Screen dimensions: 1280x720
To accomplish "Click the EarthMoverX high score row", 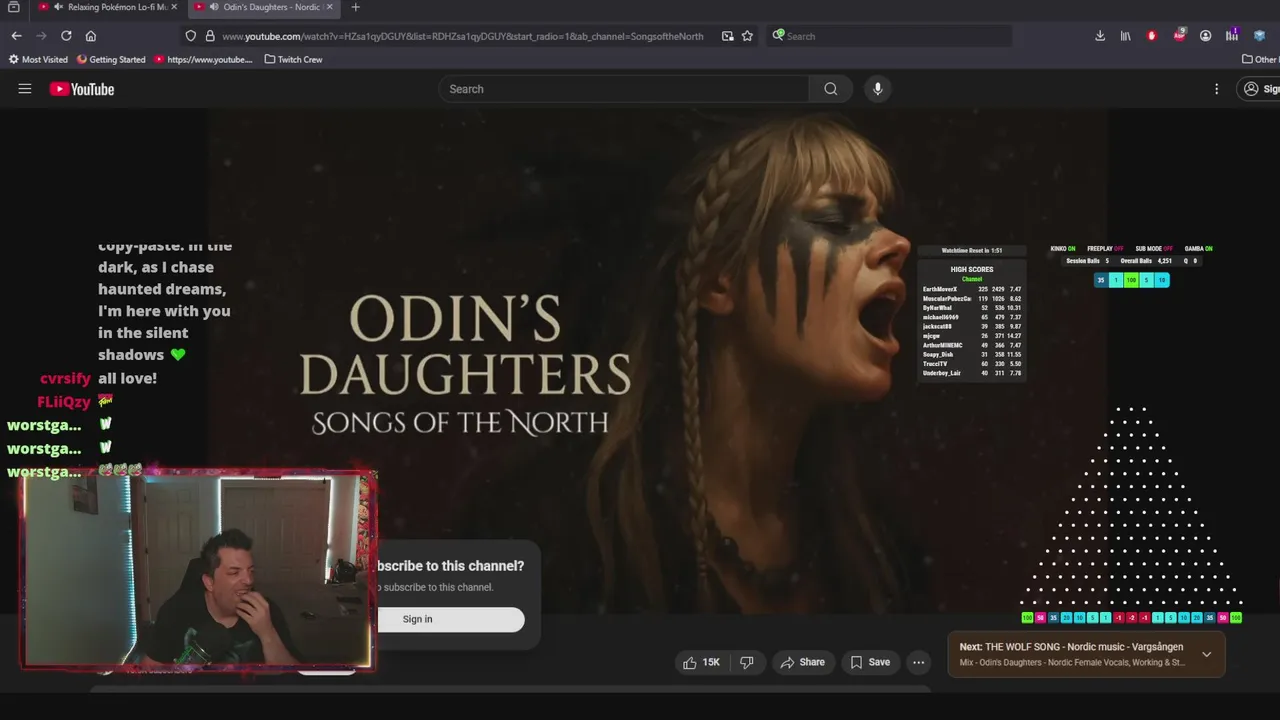I will pyautogui.click(x=972, y=289).
